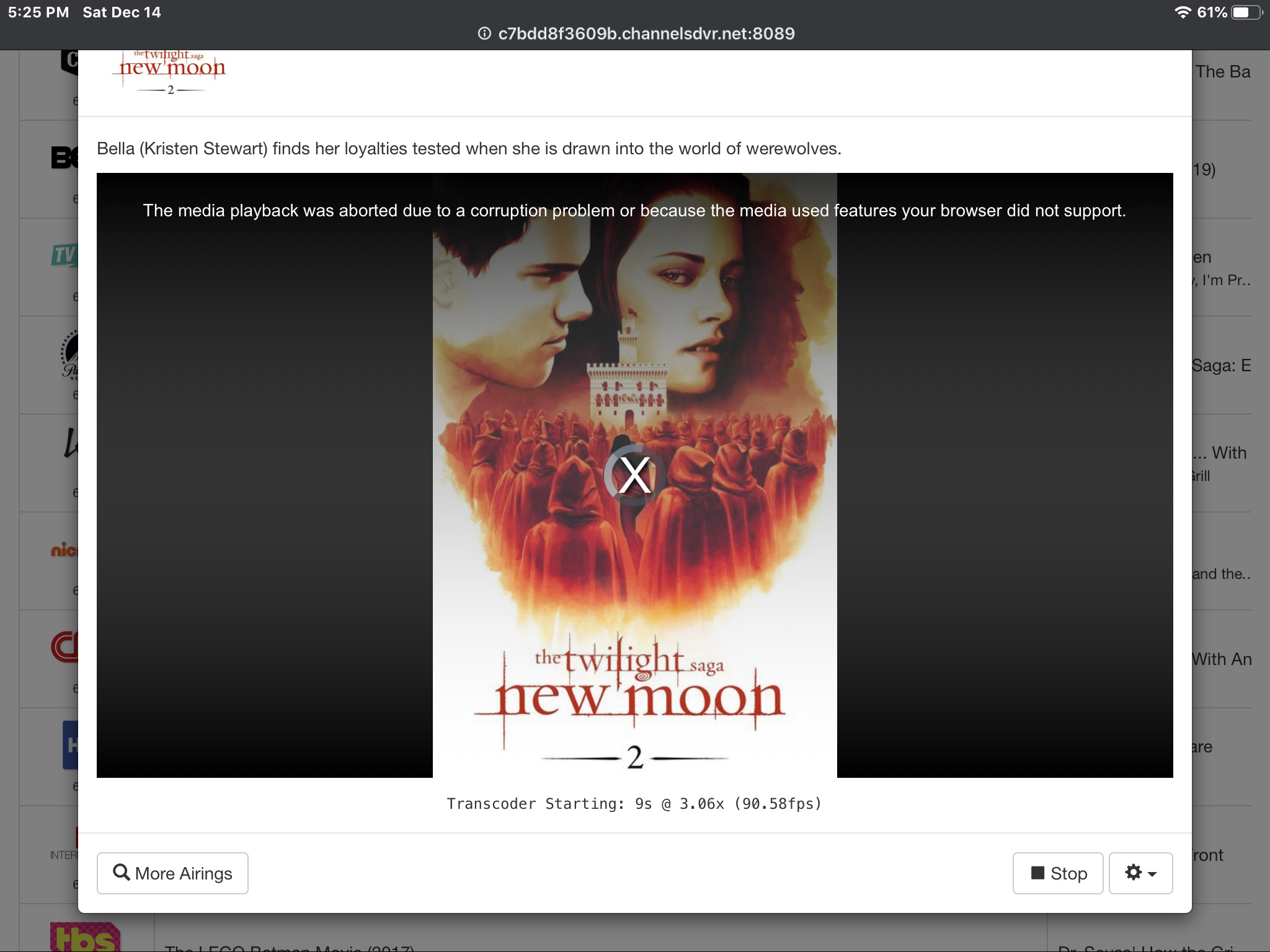Open the Wi-Fi status icon
This screenshot has height=952, width=1270.
point(1183,12)
